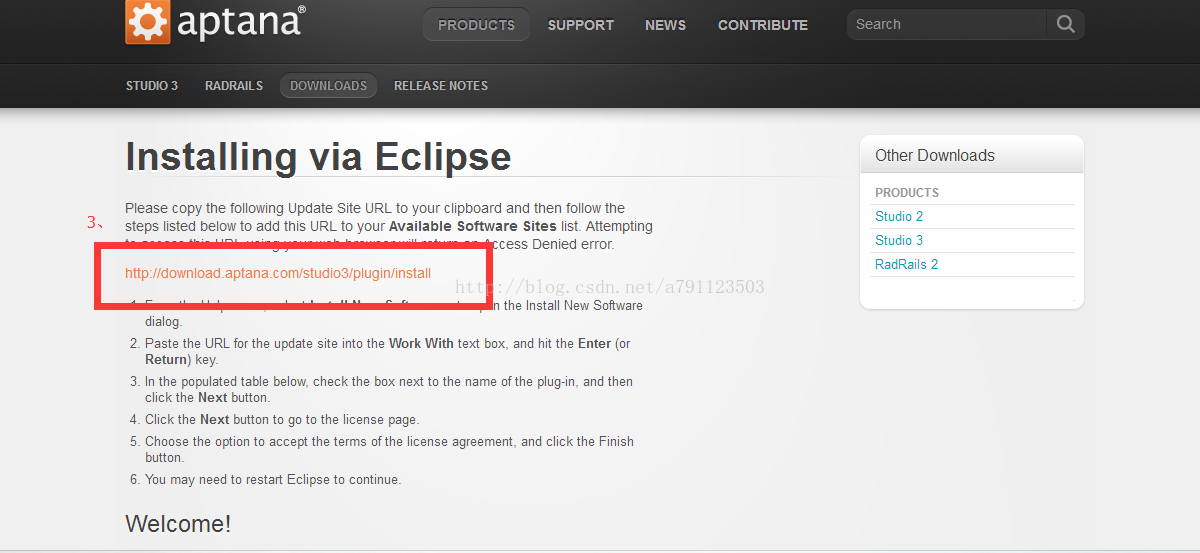
Task: Open the NEWS menu
Action: point(666,25)
